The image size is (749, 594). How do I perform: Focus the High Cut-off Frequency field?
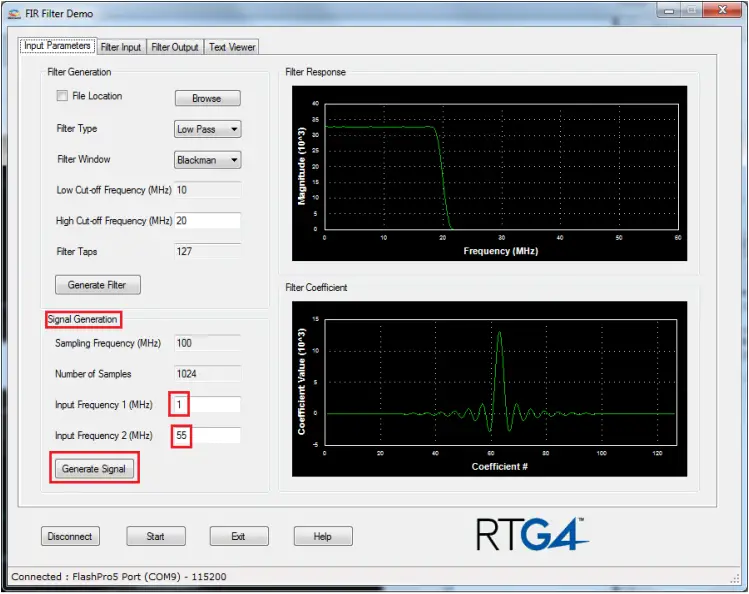pos(207,221)
